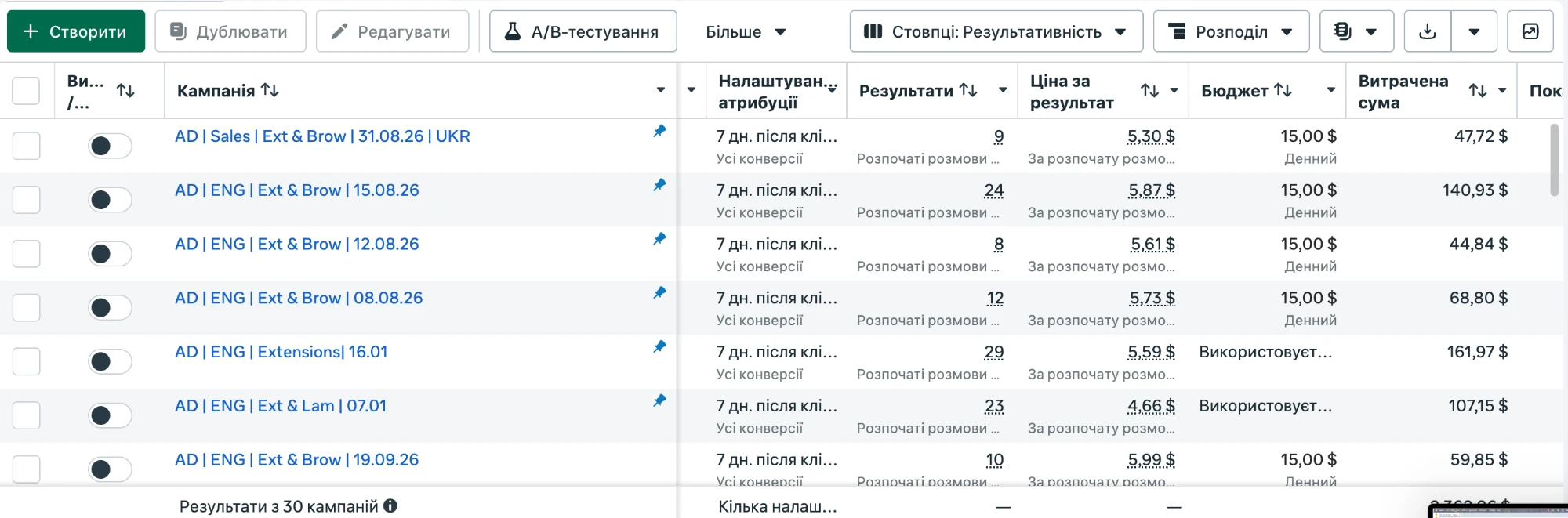Click pin icon on the 12.08.26 campaign row
This screenshot has height=518, width=1568.
(x=659, y=238)
